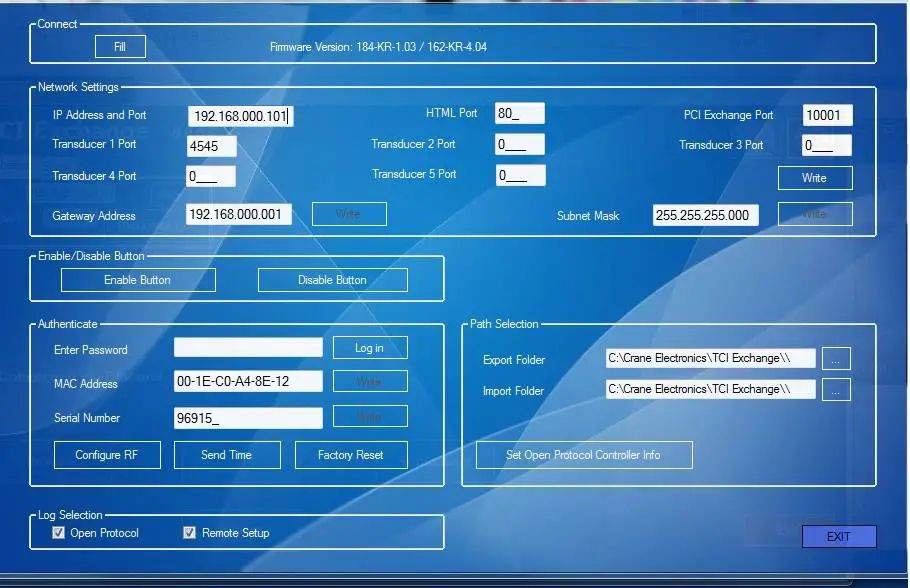The height and width of the screenshot is (588, 910).
Task: Click Write beside the Serial Number
Action: pos(369,416)
